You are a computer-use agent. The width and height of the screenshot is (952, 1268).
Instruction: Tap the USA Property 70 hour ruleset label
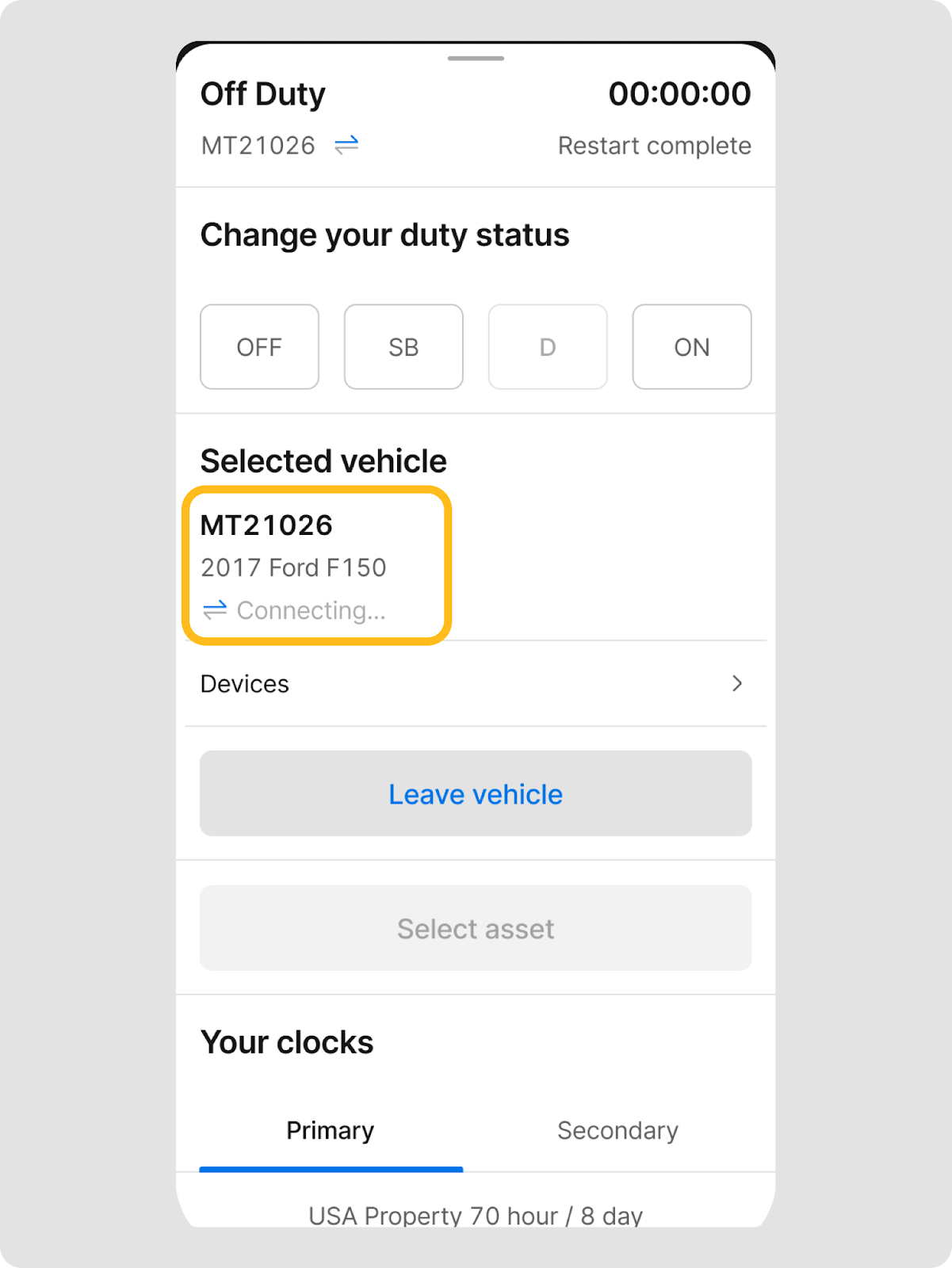[x=476, y=1215]
